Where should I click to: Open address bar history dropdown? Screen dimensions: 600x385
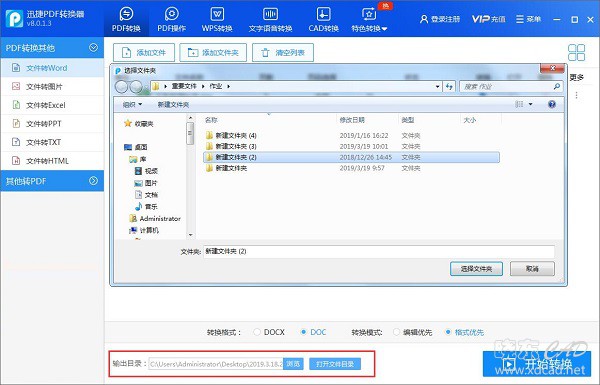click(437, 86)
